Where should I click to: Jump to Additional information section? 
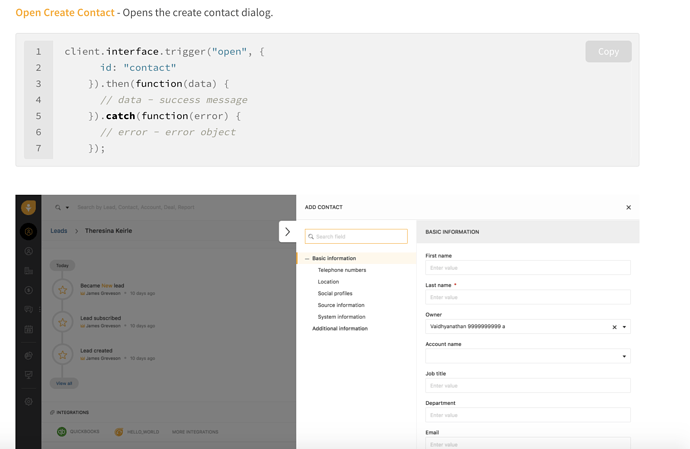tap(340, 328)
